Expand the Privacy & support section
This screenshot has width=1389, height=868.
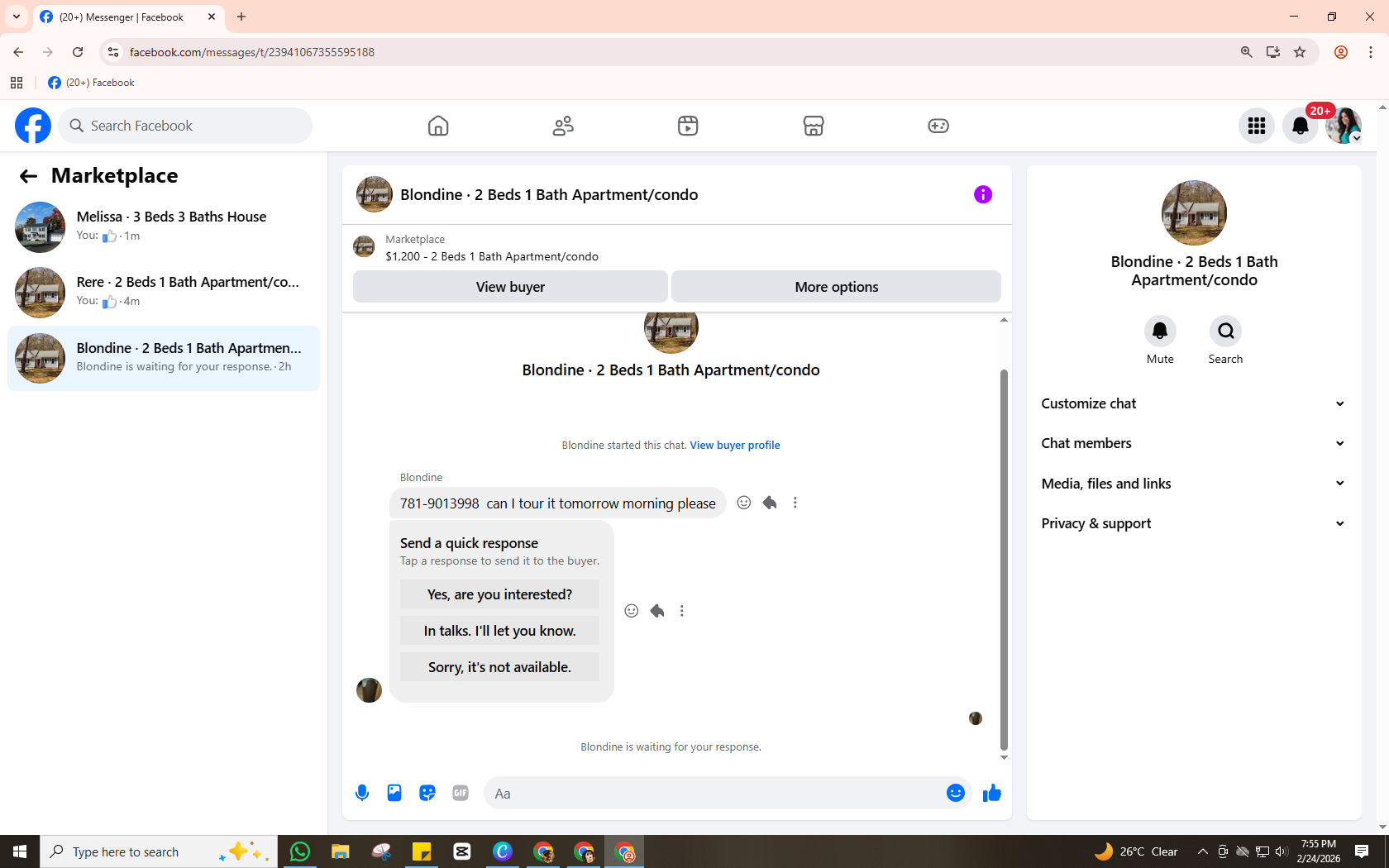point(1194,523)
